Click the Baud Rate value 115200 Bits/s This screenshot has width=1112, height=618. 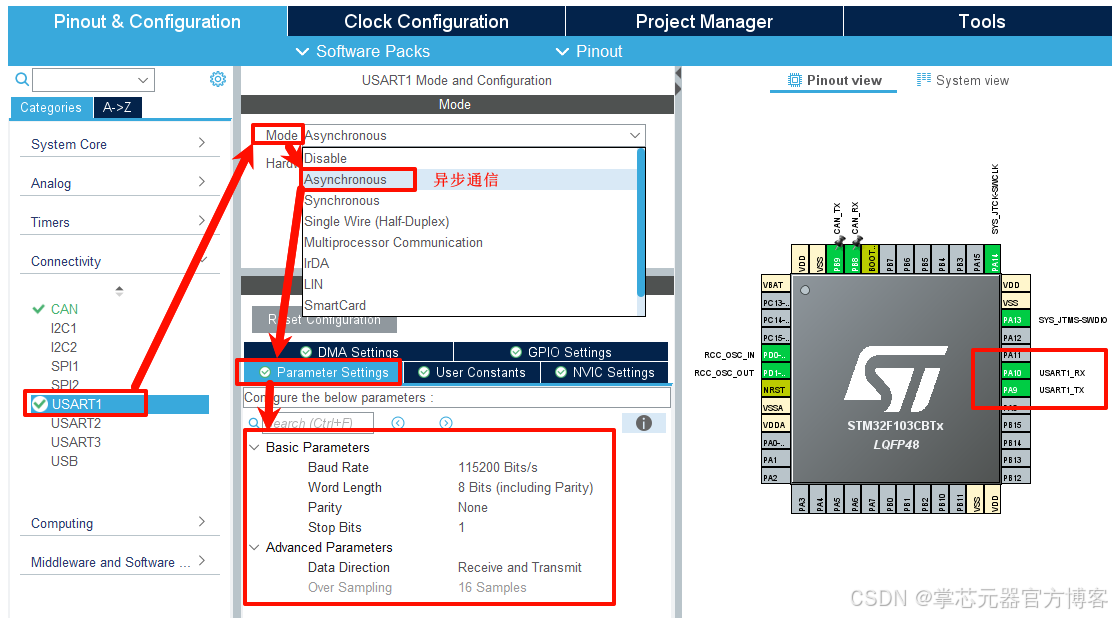498,468
